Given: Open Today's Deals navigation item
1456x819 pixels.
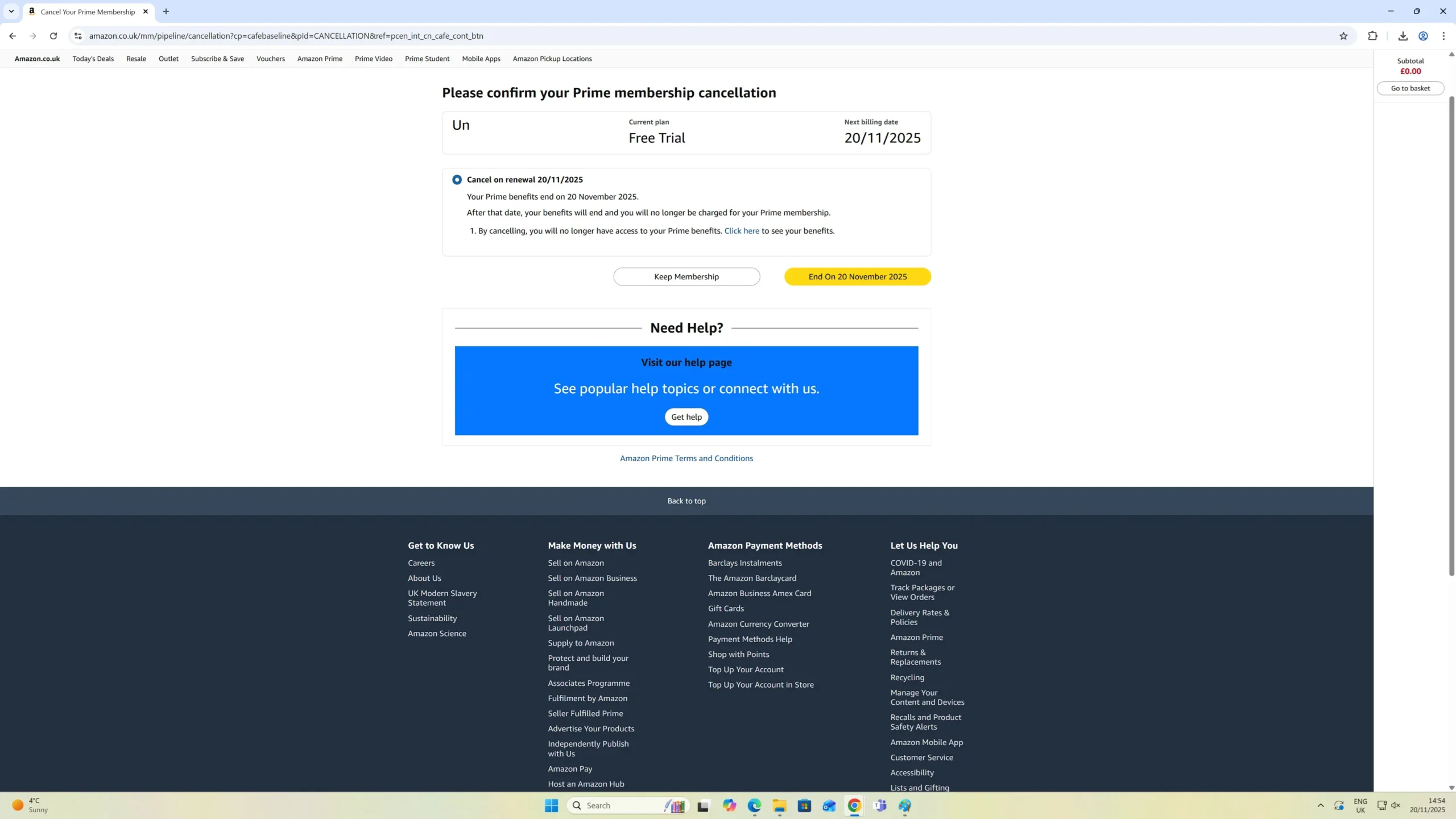Looking at the screenshot, I should point(93,59).
